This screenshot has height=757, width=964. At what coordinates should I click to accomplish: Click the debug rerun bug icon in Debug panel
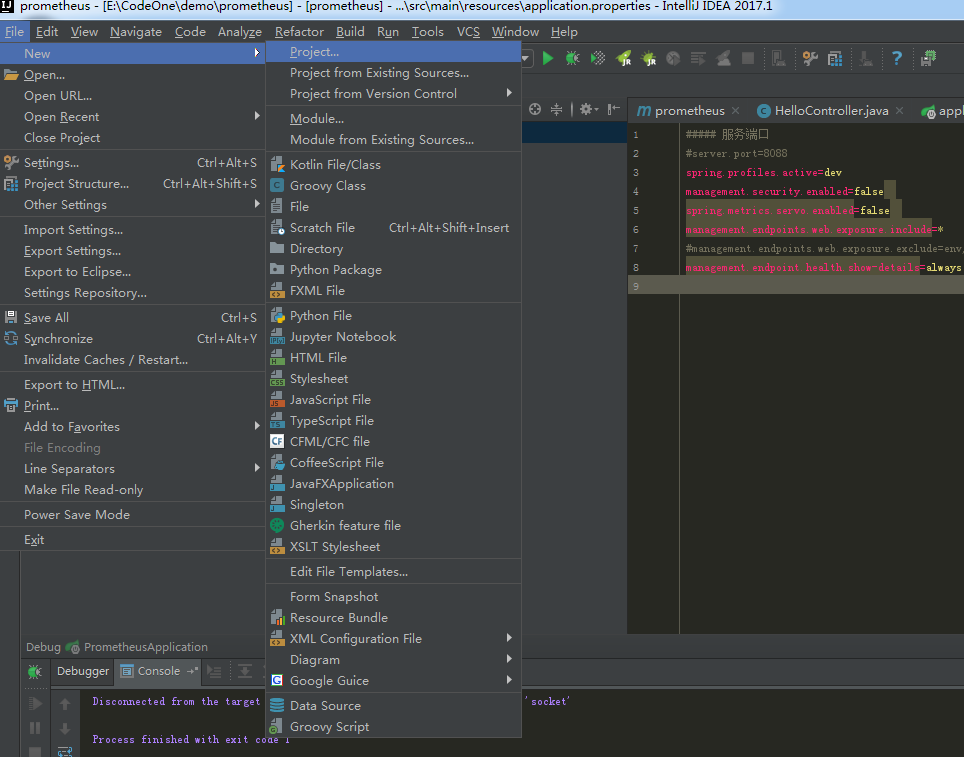tap(34, 672)
